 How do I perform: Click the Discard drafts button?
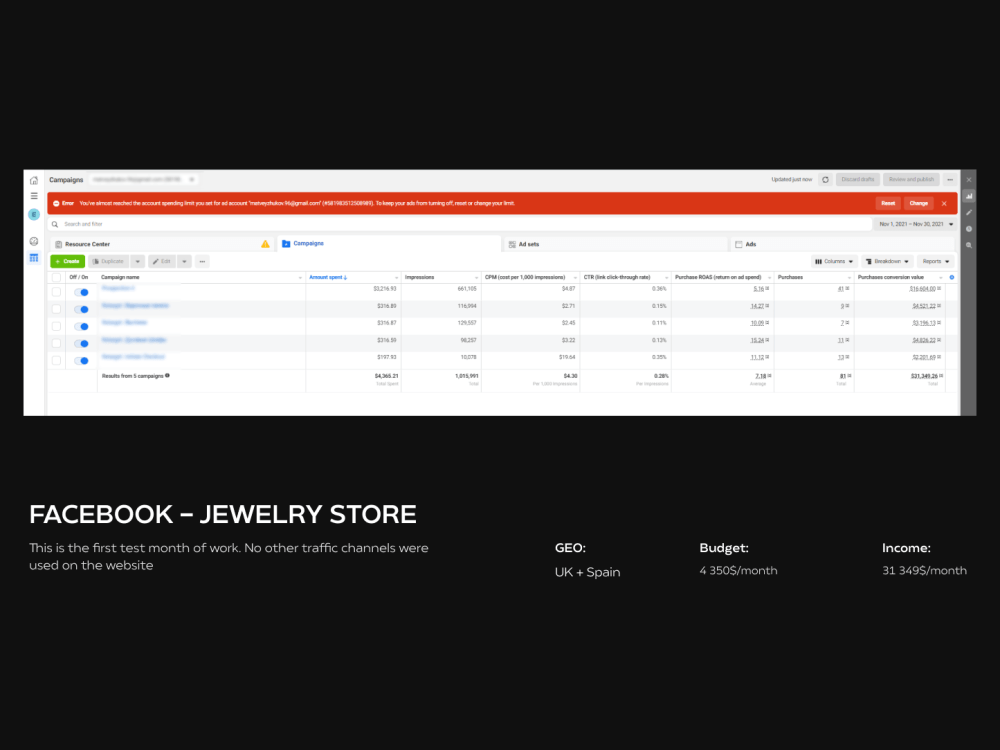[x=858, y=180]
